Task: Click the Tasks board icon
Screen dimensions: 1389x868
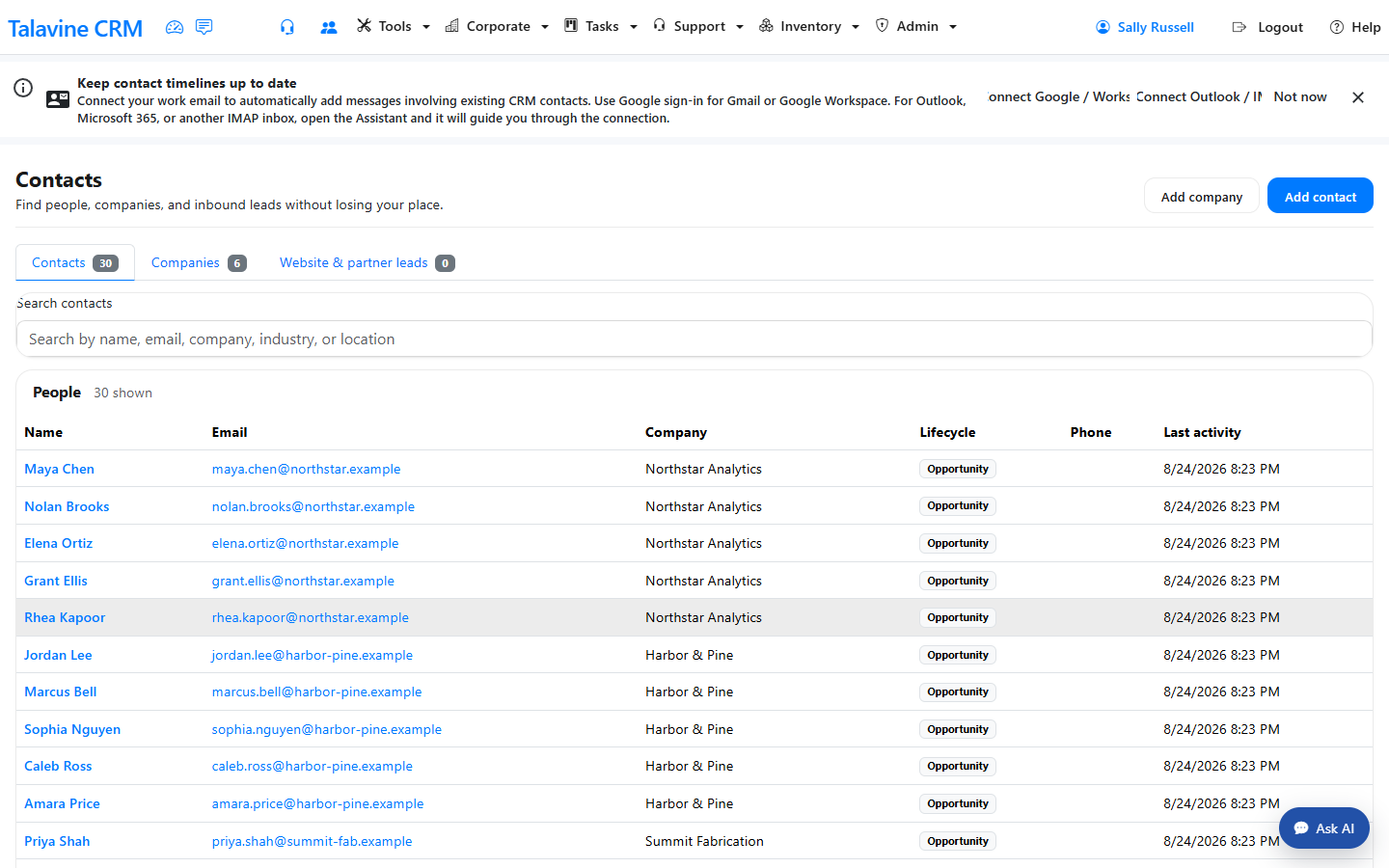Action: [571, 26]
